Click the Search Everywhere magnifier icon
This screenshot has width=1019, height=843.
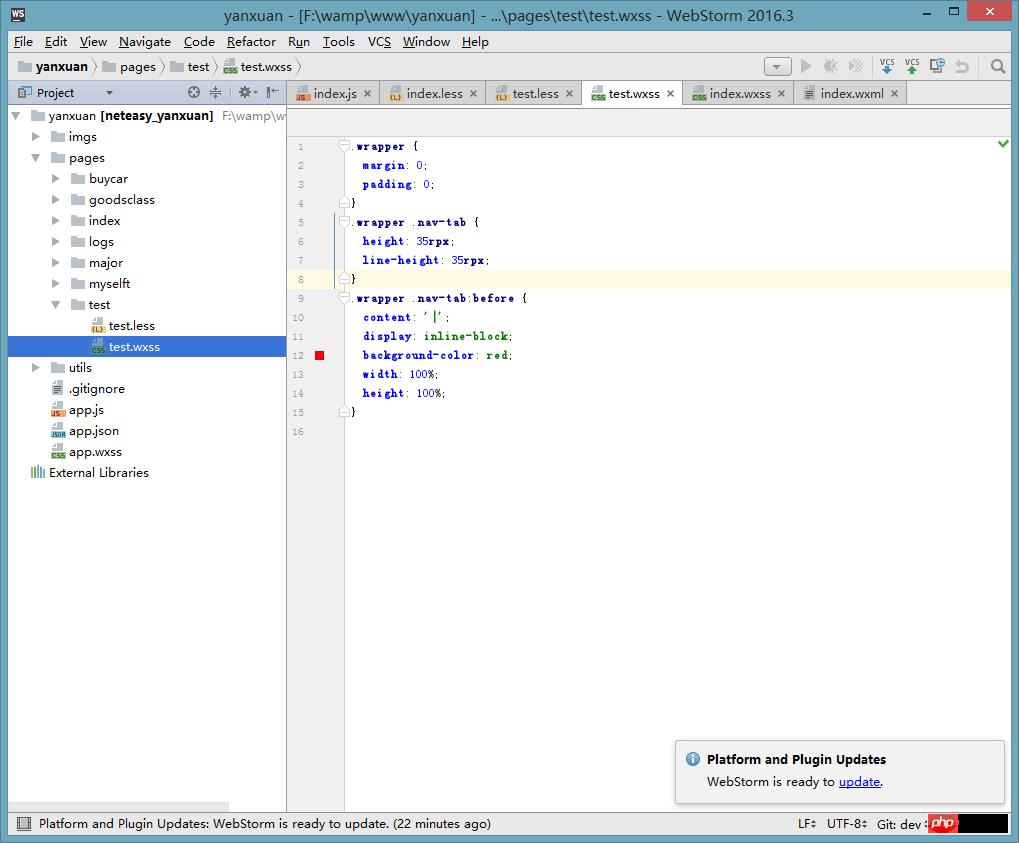click(997, 66)
